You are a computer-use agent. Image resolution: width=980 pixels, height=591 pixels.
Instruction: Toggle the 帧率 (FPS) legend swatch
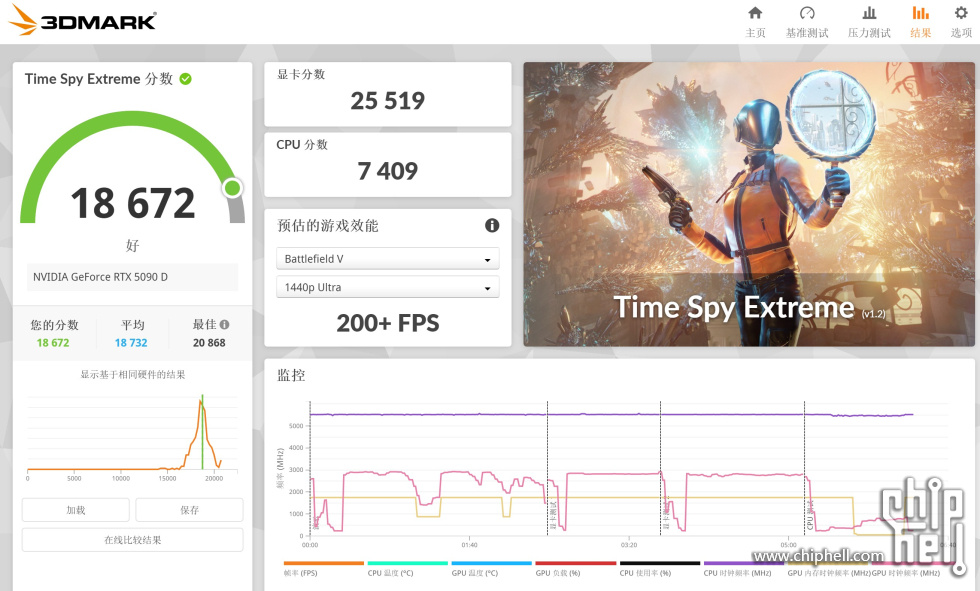click(324, 564)
